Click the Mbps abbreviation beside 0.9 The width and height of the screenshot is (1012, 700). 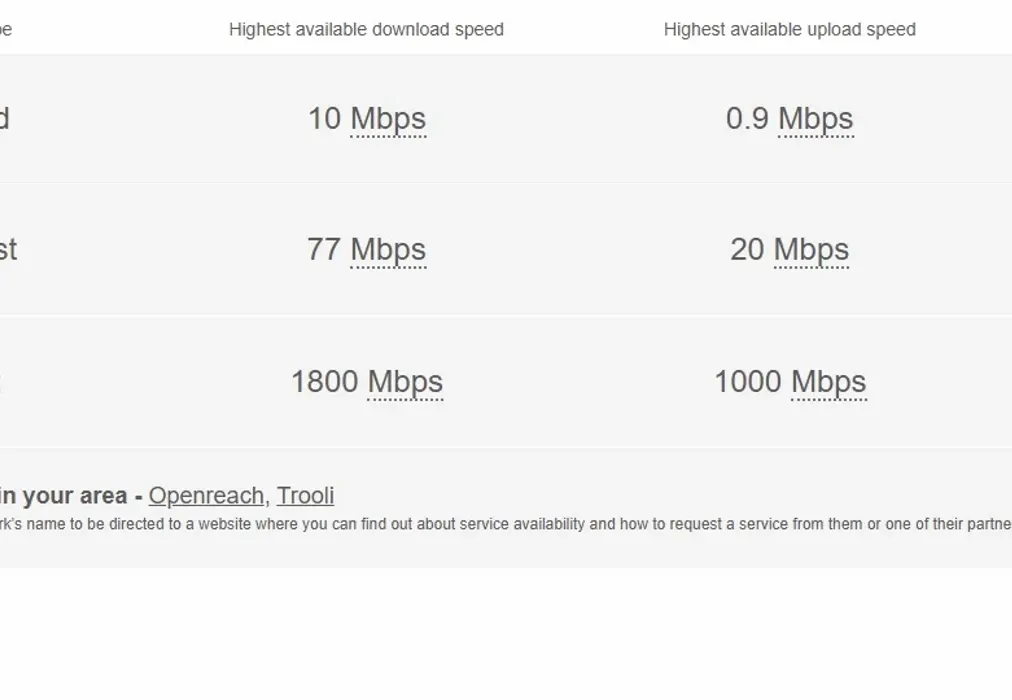816,119
